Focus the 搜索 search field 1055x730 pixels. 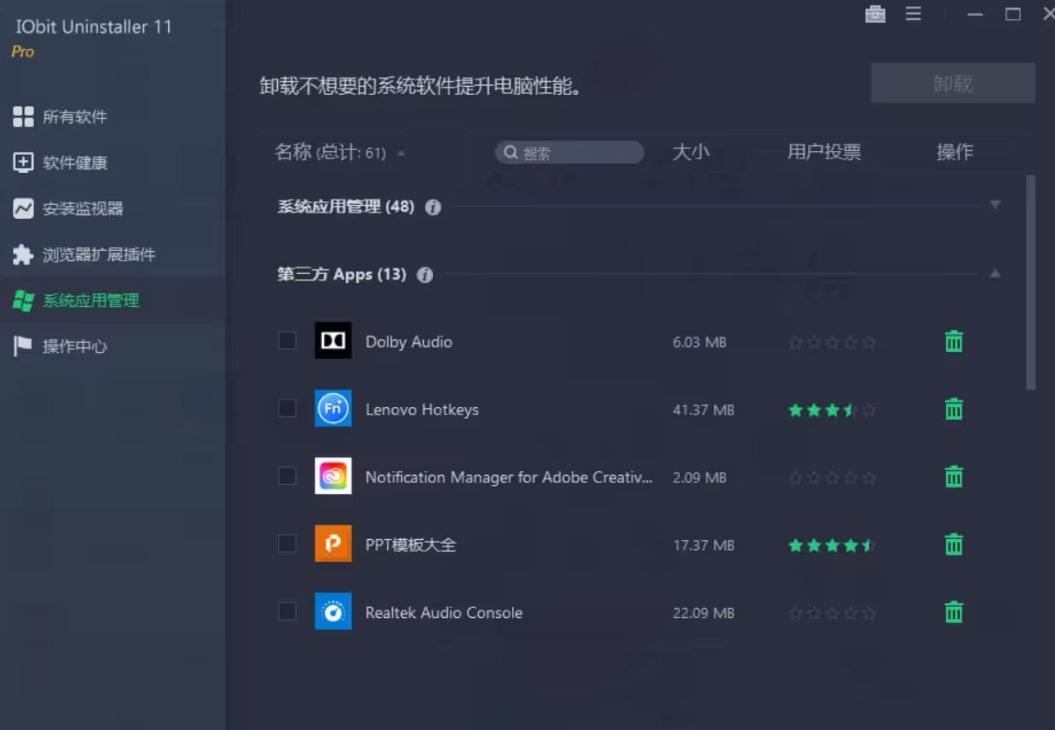click(x=569, y=153)
